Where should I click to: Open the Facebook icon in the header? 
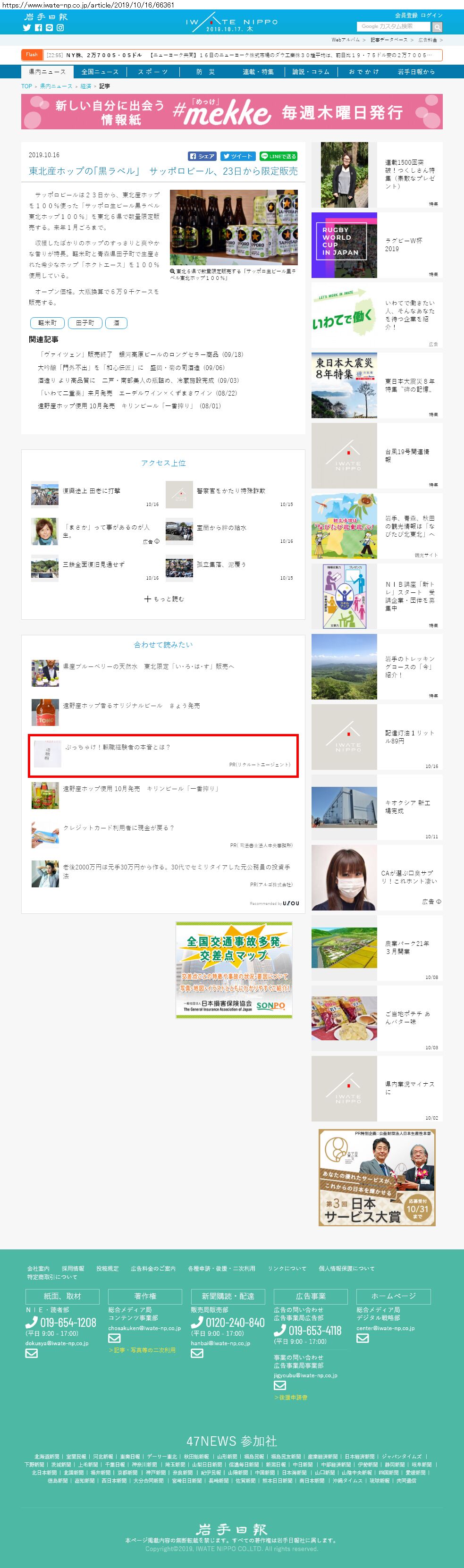38,28
